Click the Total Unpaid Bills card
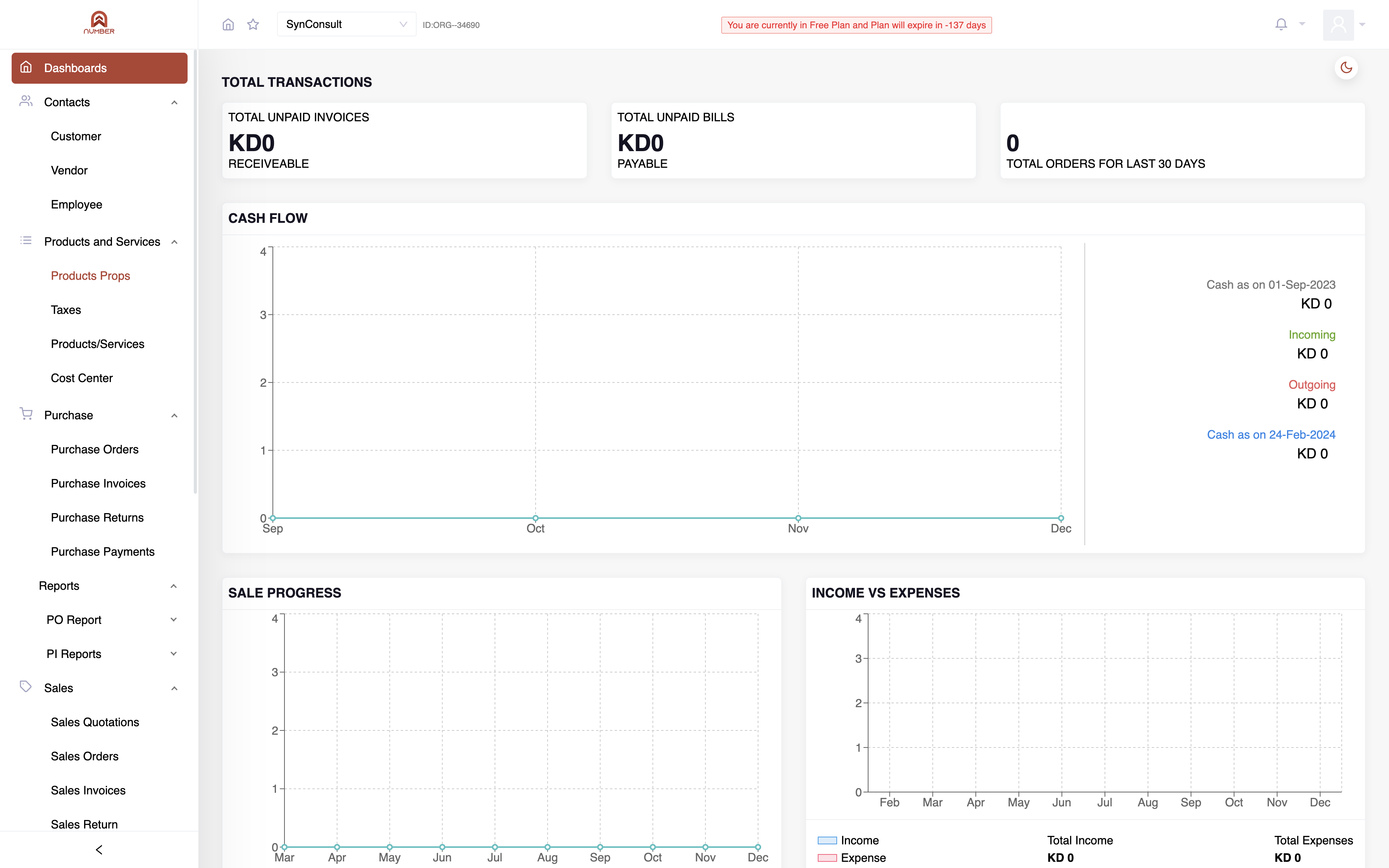This screenshot has height=868, width=1389. tap(793, 141)
